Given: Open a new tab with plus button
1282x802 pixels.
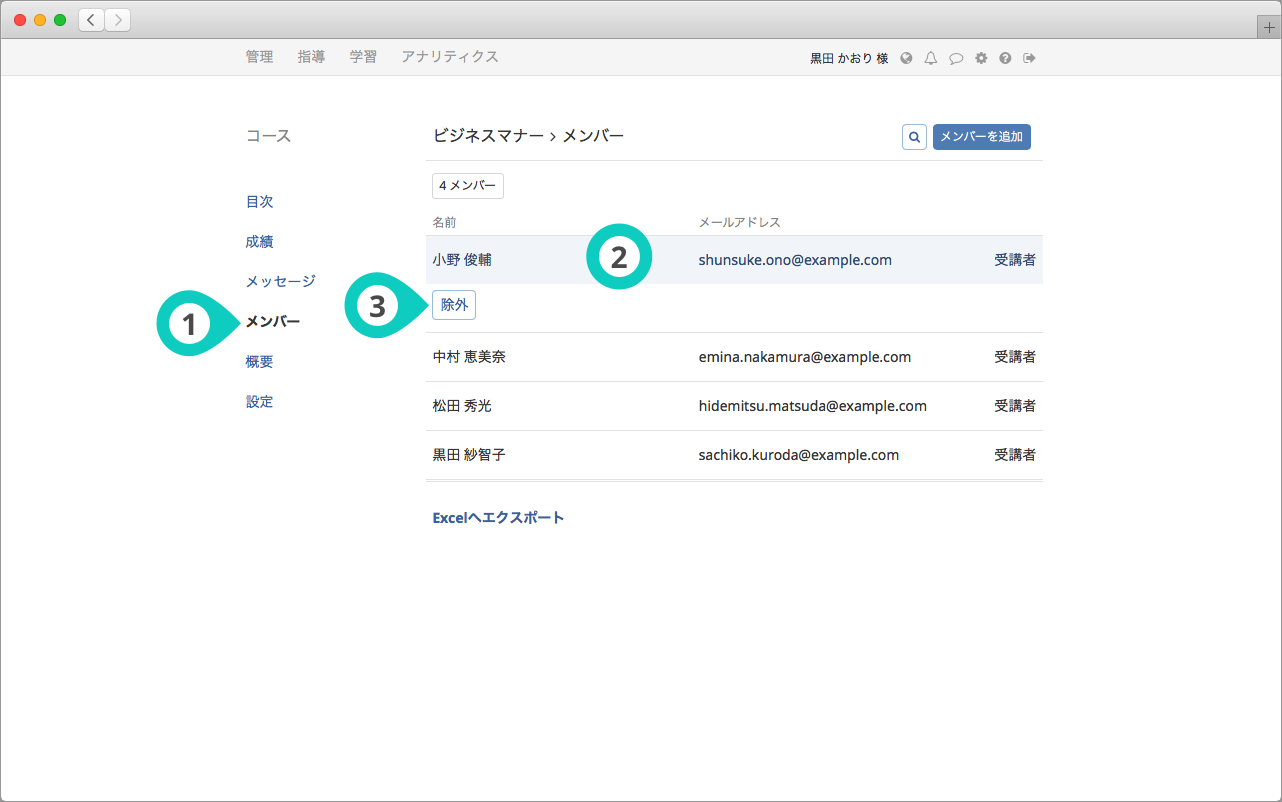Looking at the screenshot, I should click(x=1269, y=28).
